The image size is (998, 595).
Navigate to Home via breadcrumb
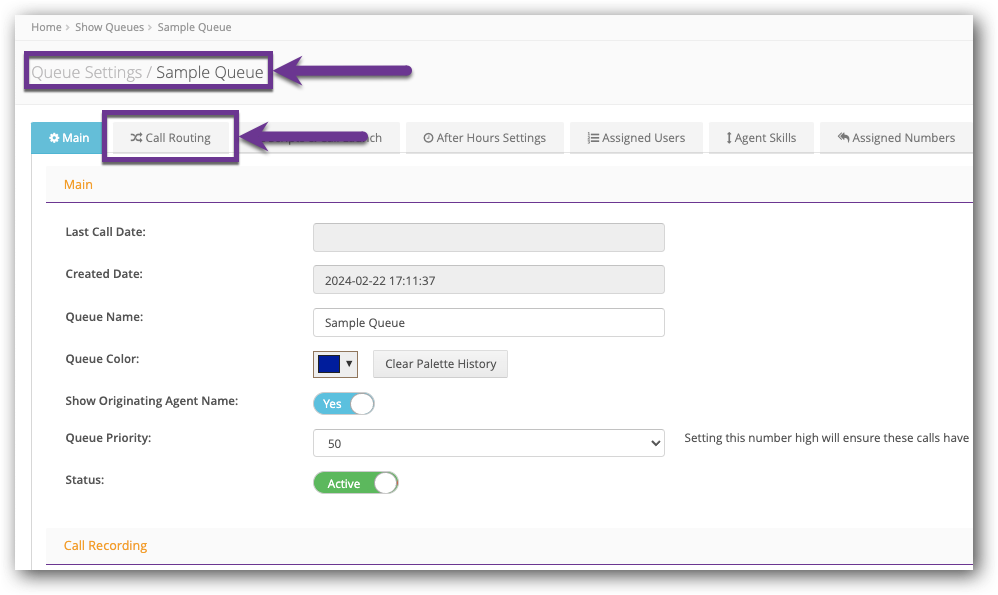[x=46, y=27]
